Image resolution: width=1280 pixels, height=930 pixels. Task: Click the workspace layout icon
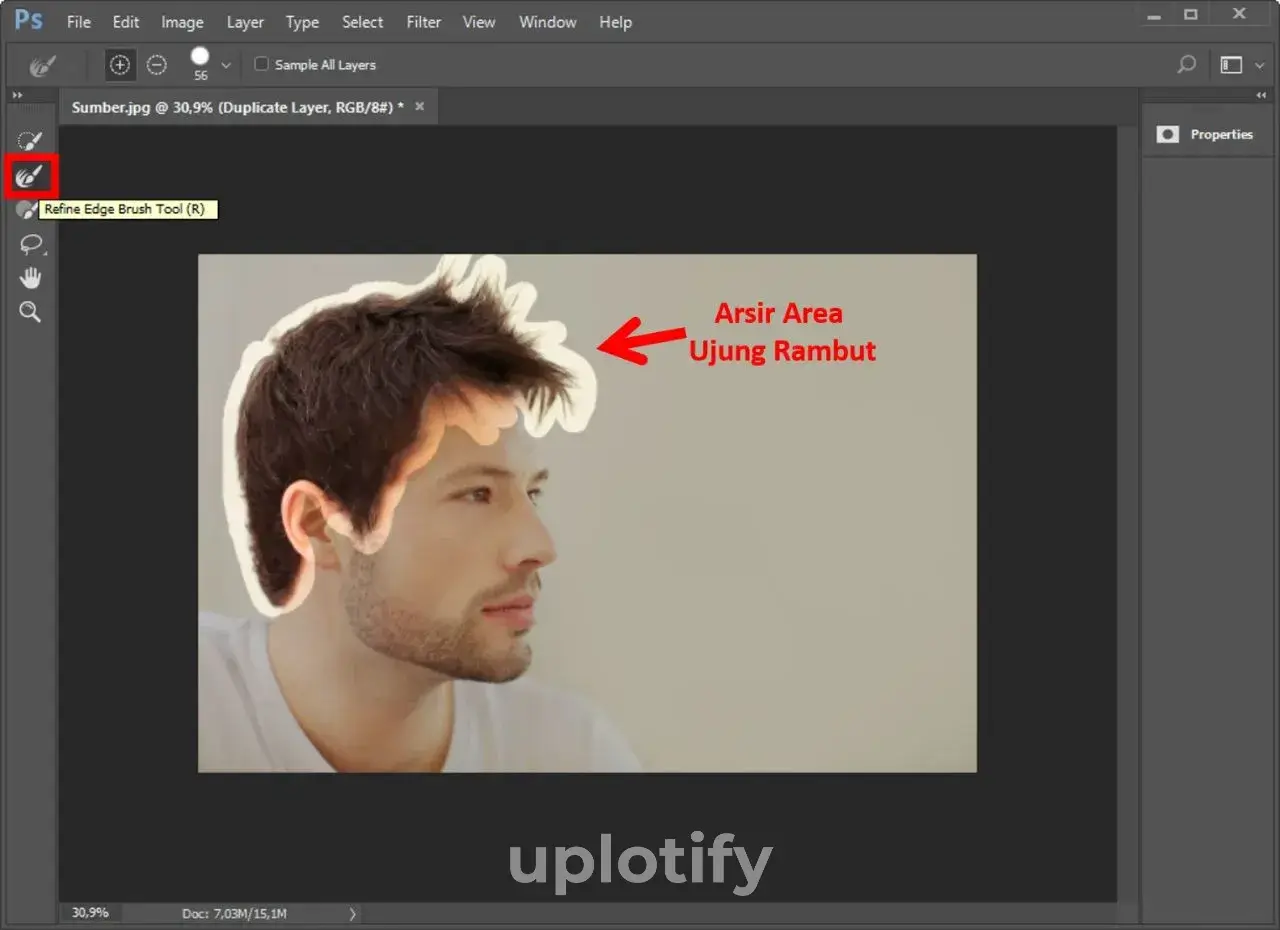[1231, 65]
